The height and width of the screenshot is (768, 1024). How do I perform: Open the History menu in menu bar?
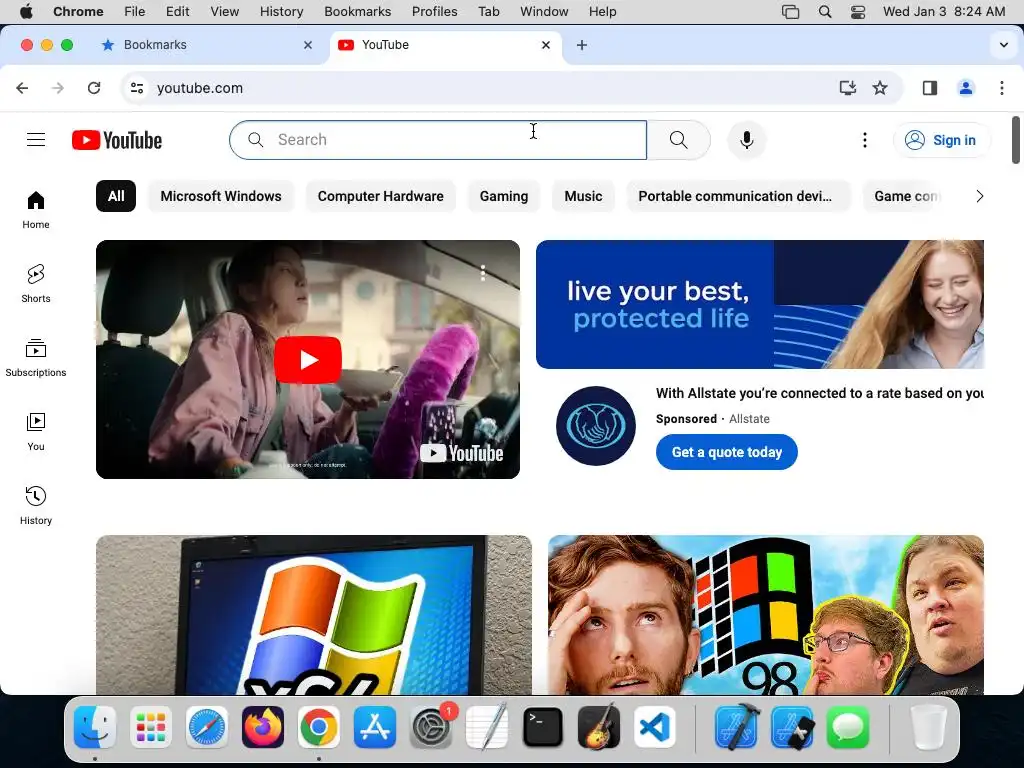(281, 12)
